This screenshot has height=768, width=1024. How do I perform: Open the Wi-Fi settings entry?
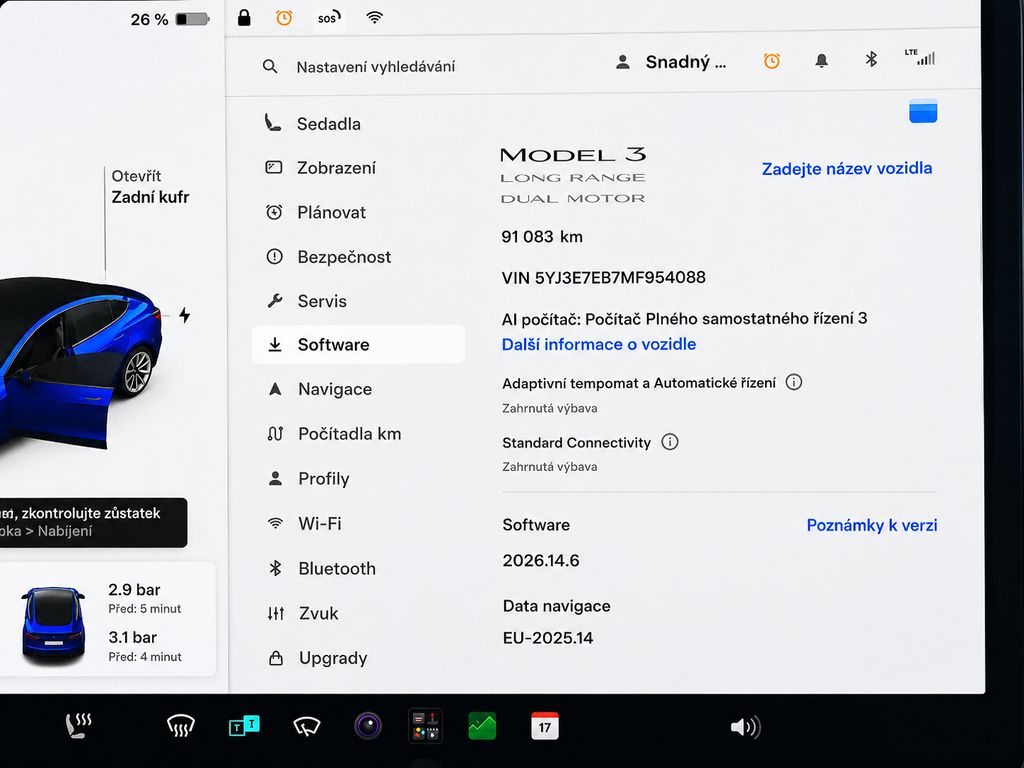coord(358,523)
